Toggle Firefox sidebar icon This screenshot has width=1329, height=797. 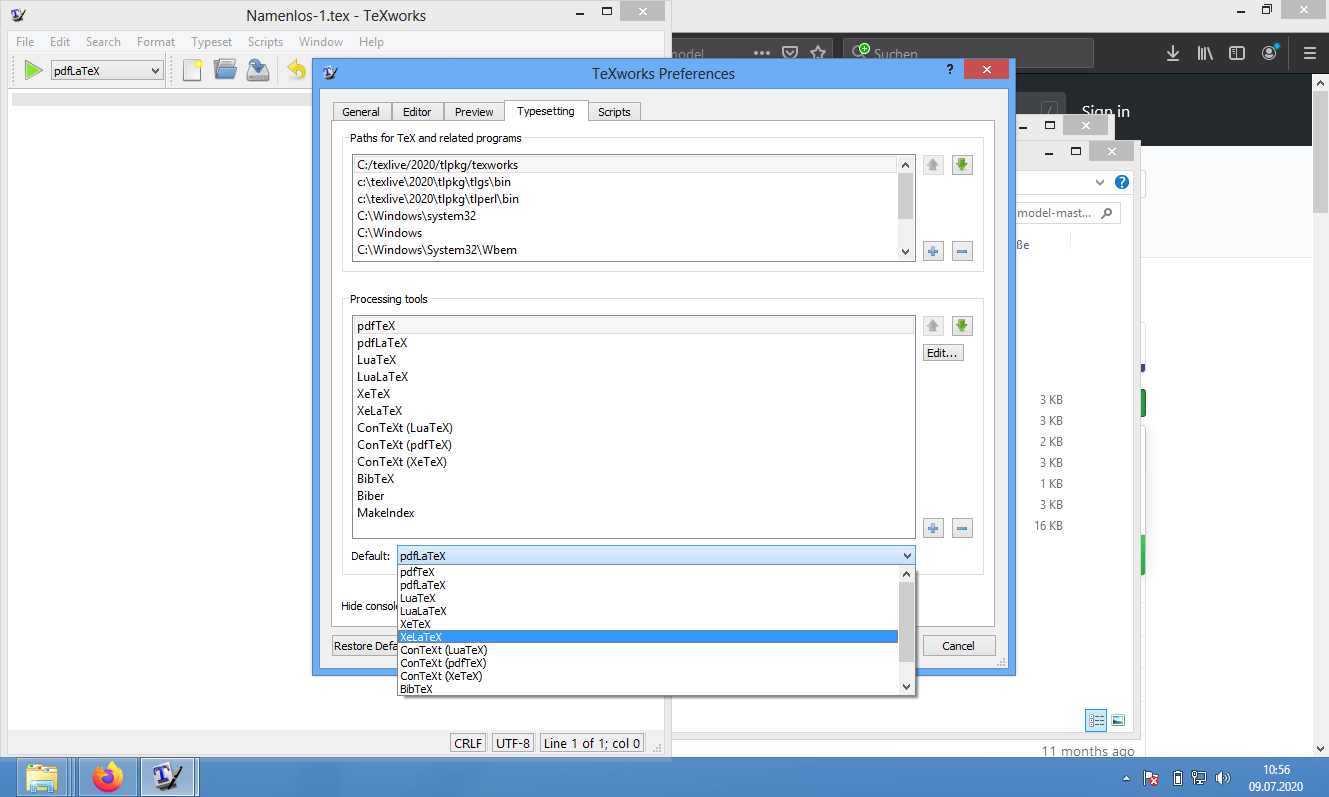pyautogui.click(x=1237, y=53)
